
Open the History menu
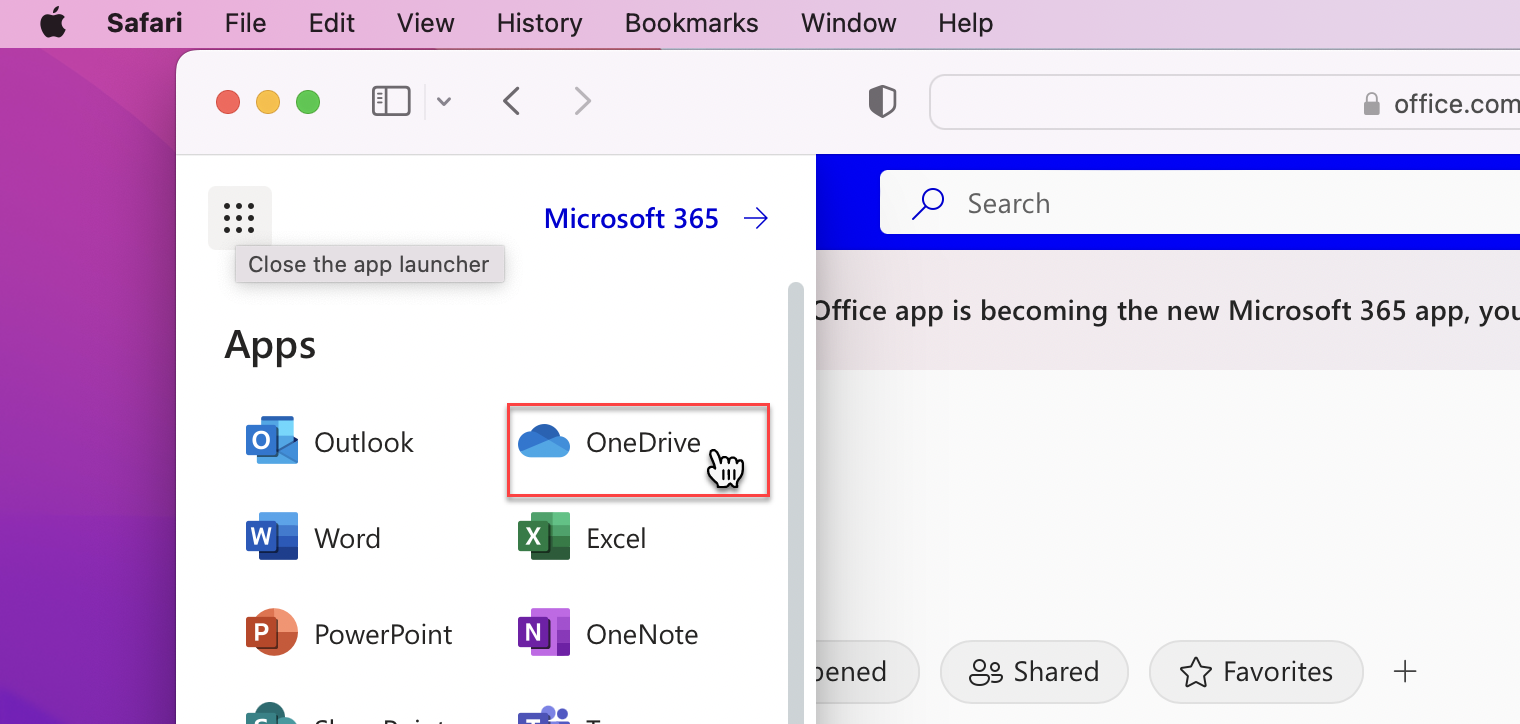pyautogui.click(x=540, y=23)
